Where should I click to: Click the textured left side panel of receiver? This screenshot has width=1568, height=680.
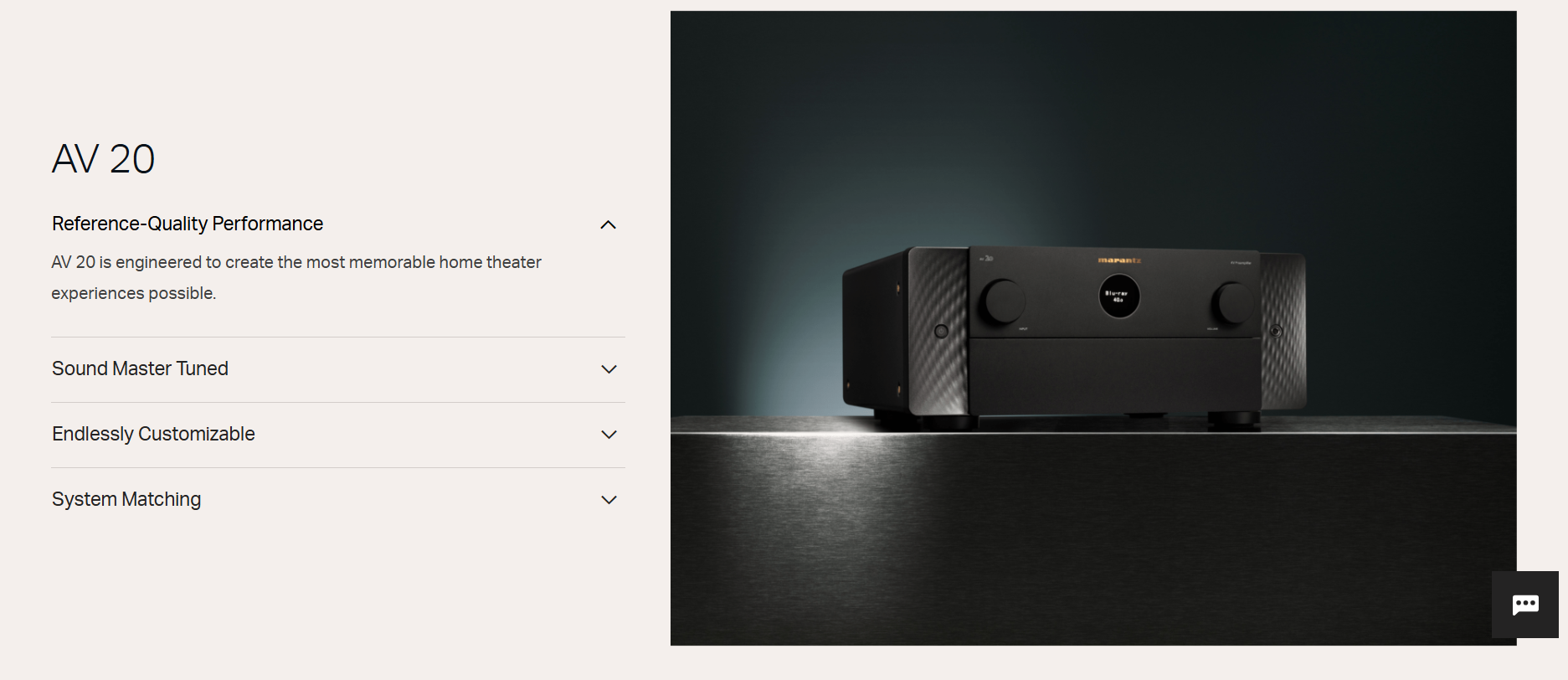[938, 331]
